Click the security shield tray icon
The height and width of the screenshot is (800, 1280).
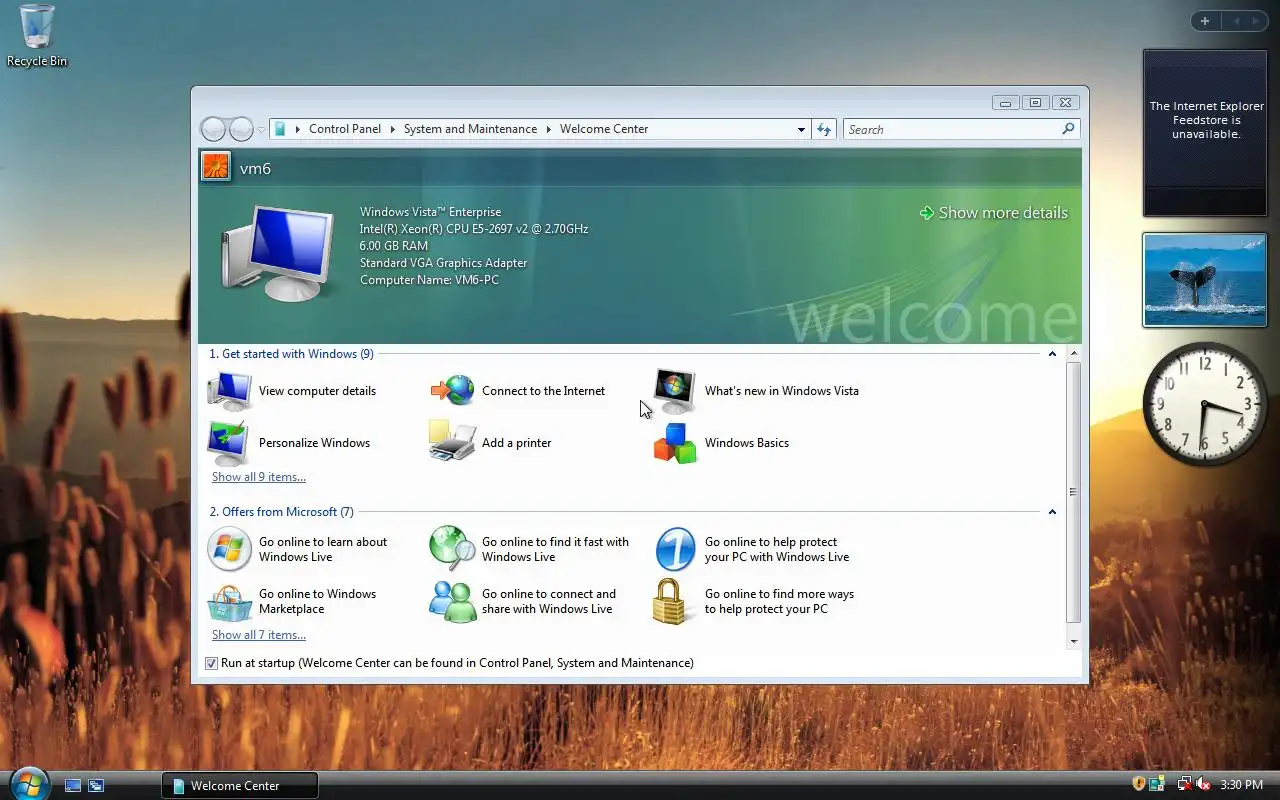(x=1139, y=785)
